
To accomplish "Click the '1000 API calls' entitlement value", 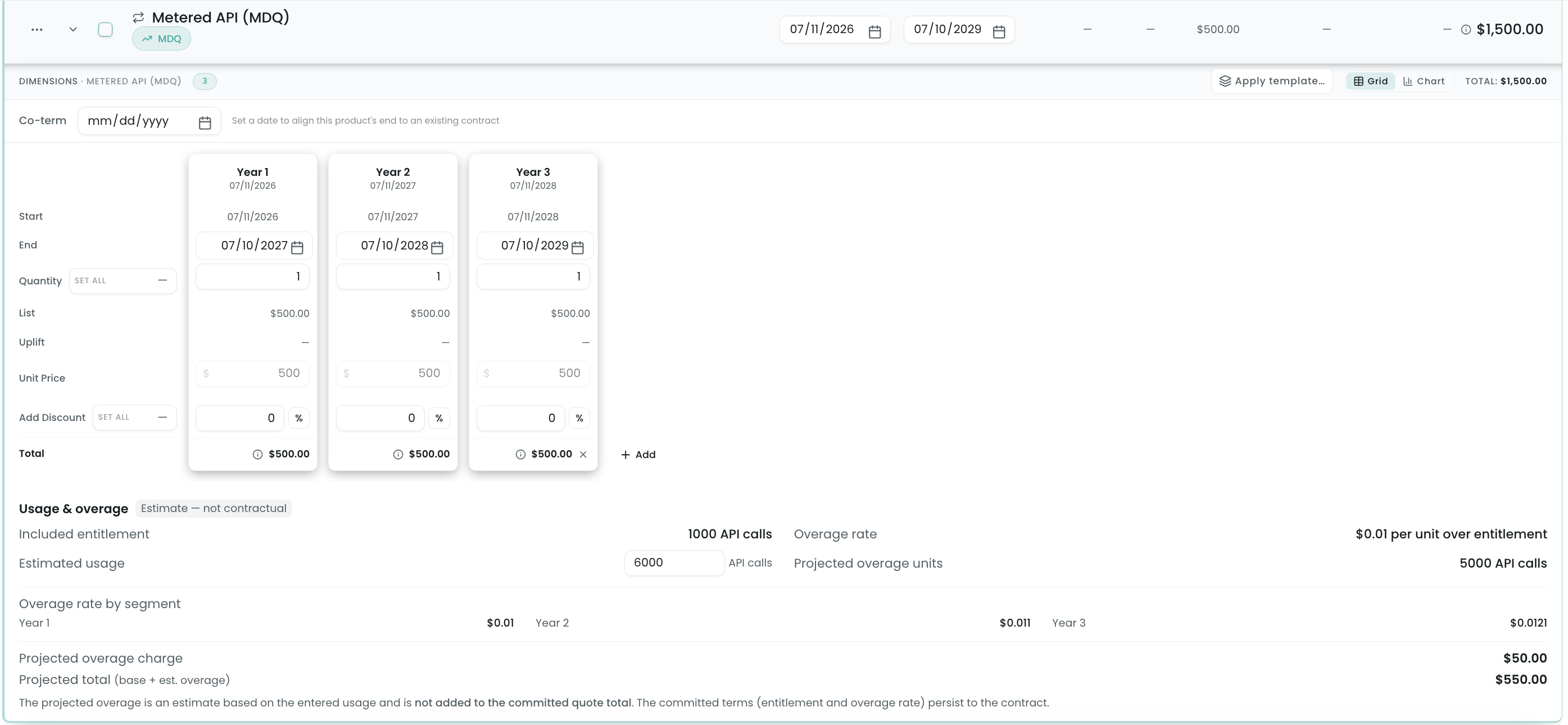I will [729, 534].
